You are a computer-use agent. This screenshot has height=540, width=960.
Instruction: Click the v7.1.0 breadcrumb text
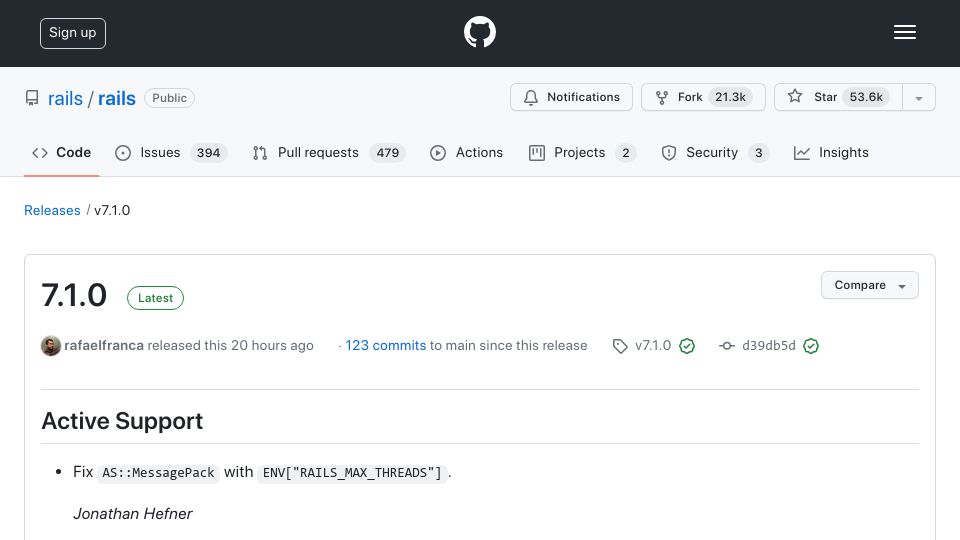click(112, 210)
